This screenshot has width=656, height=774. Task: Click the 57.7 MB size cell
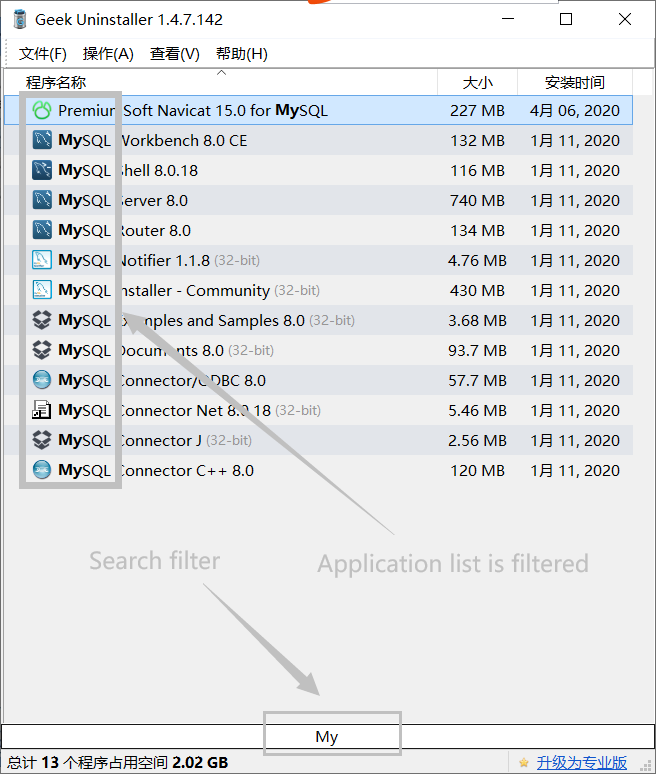click(x=477, y=380)
